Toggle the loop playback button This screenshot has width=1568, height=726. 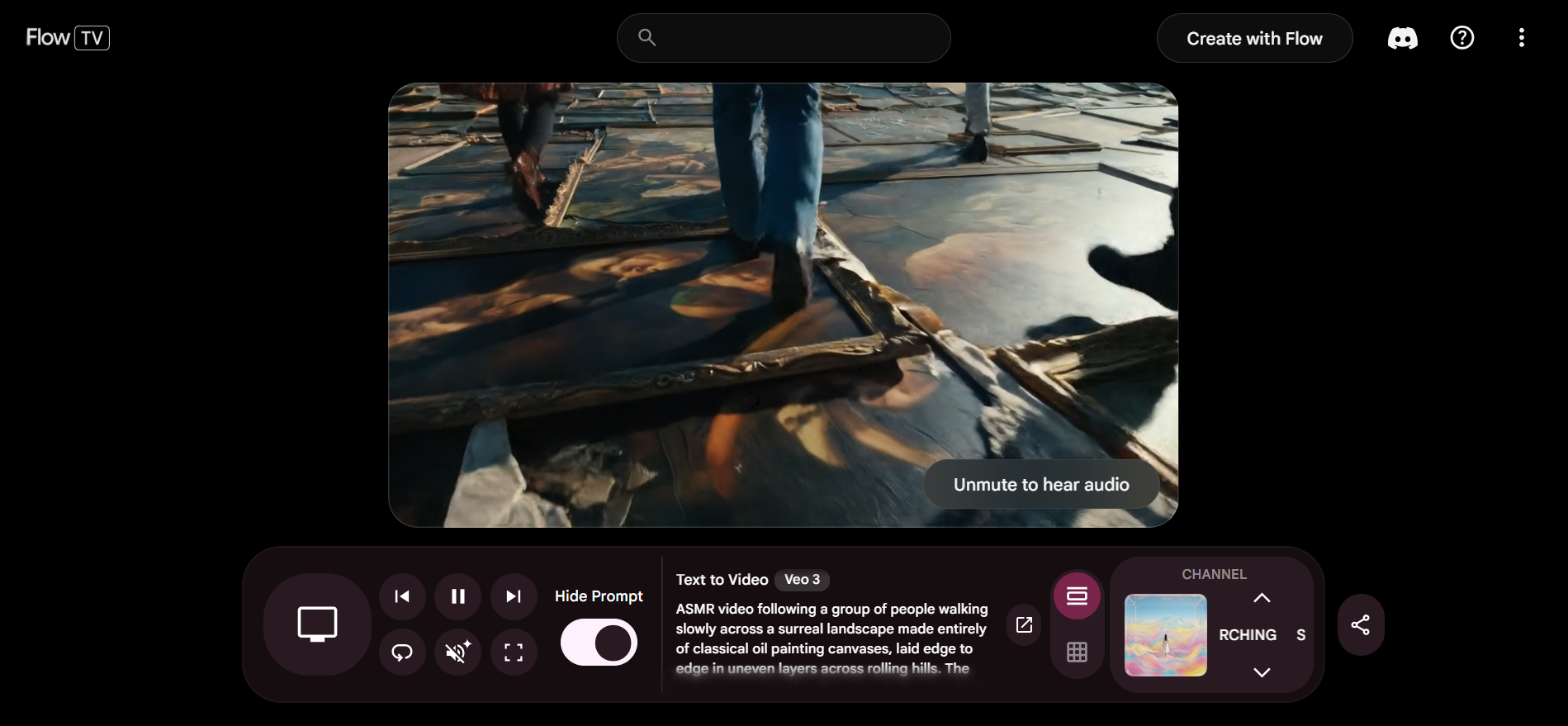pyautogui.click(x=402, y=652)
